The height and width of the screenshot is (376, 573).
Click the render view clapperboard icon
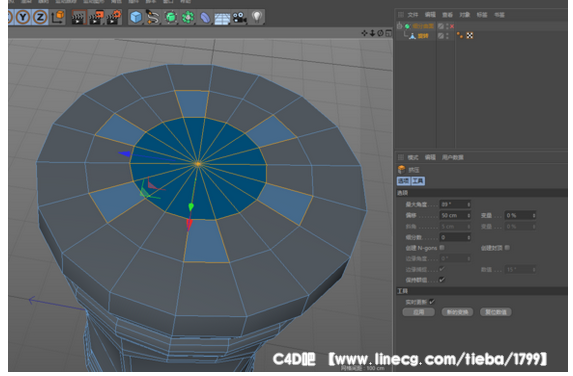78,18
